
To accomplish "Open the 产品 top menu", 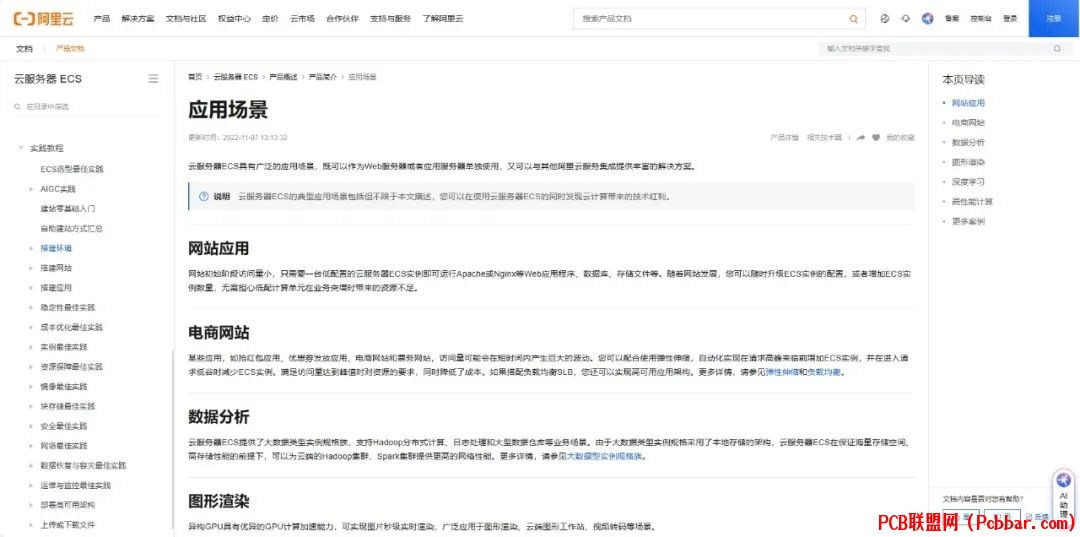I will [101, 19].
